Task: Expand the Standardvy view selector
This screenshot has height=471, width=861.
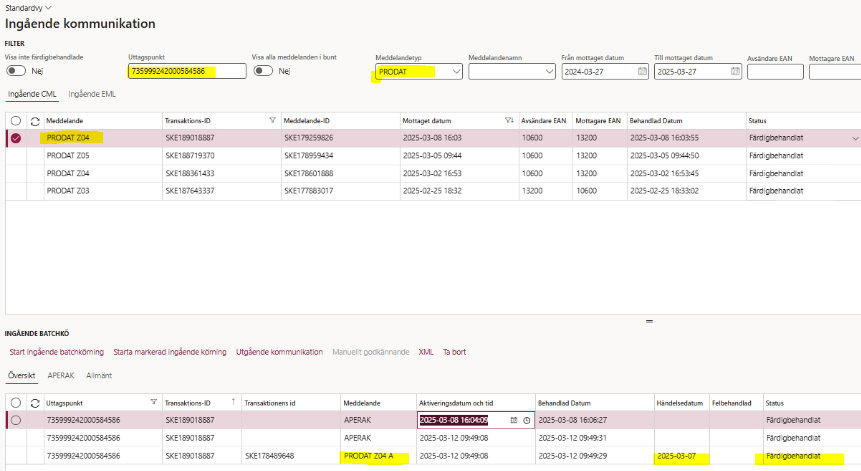Action: 28,7
